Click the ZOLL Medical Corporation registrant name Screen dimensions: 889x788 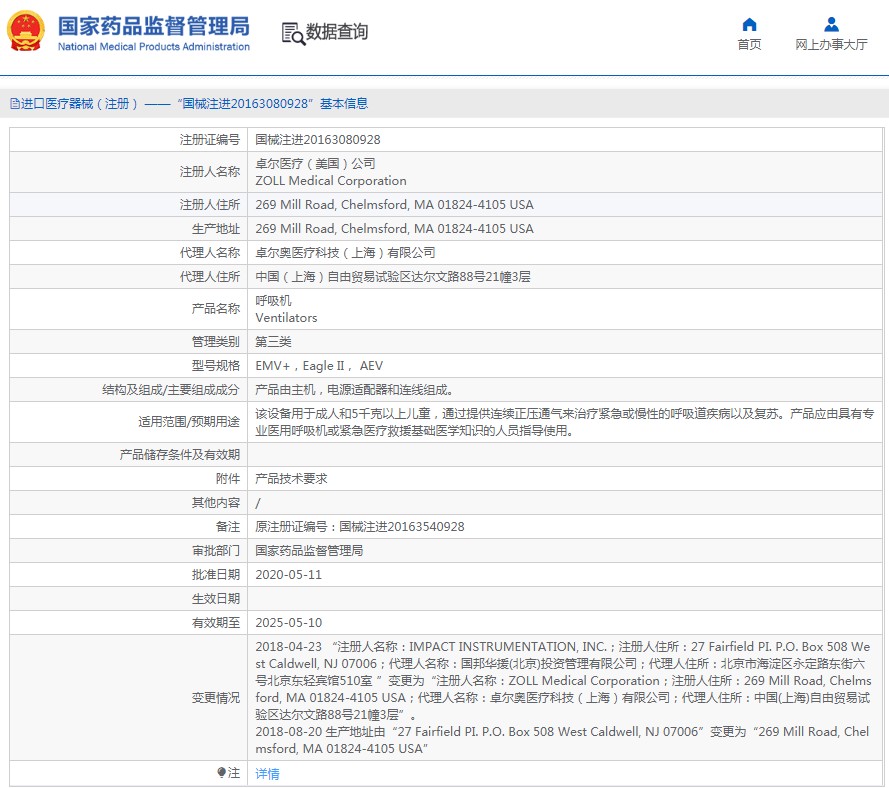pos(331,181)
